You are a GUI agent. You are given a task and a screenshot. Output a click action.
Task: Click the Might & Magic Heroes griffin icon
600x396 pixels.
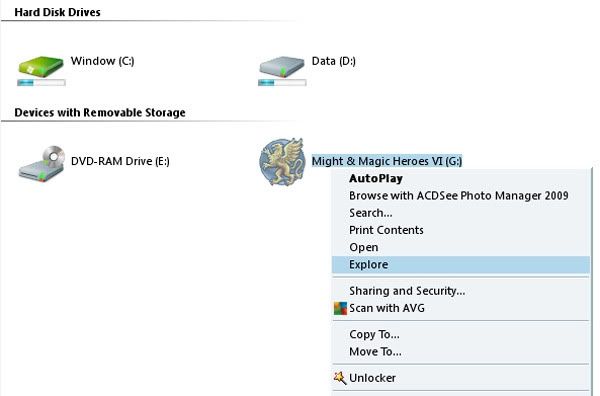tap(282, 162)
